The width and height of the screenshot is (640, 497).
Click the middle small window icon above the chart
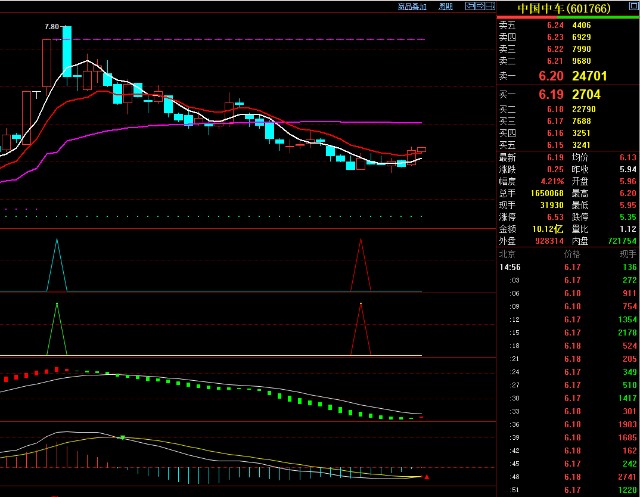click(481, 7)
